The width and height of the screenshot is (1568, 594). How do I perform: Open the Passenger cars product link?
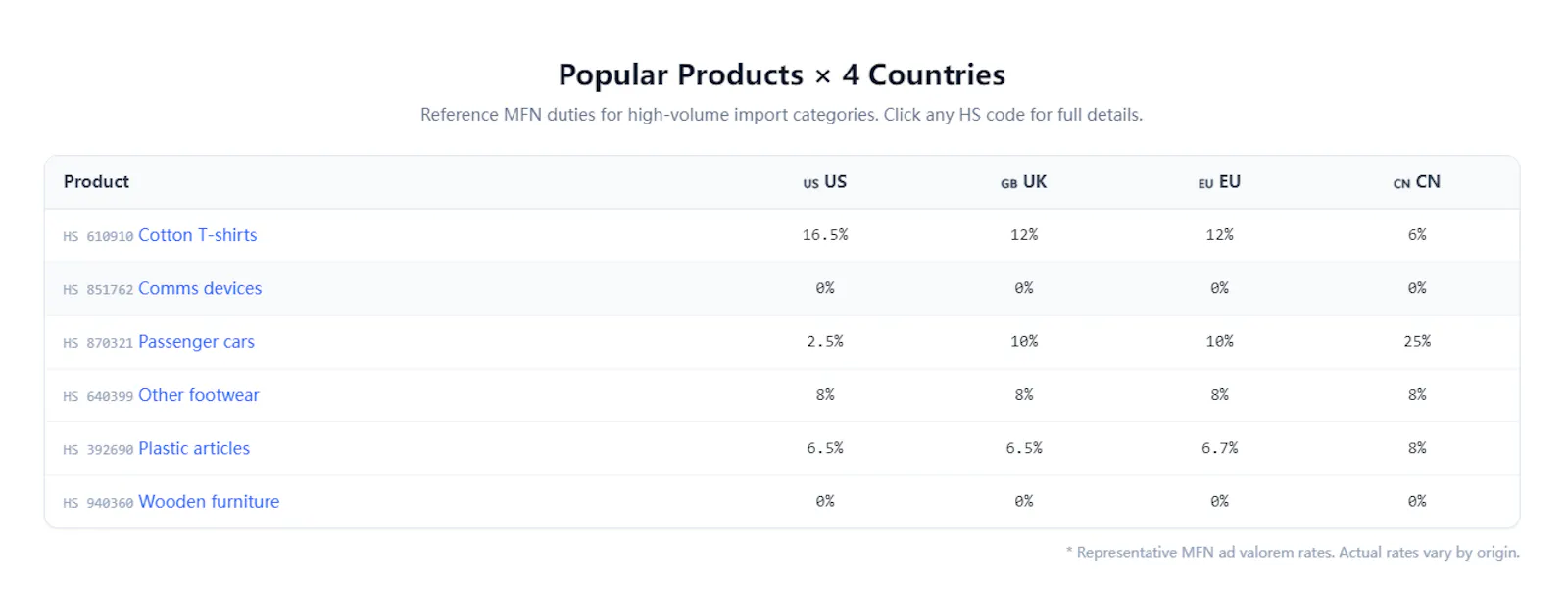click(x=196, y=342)
